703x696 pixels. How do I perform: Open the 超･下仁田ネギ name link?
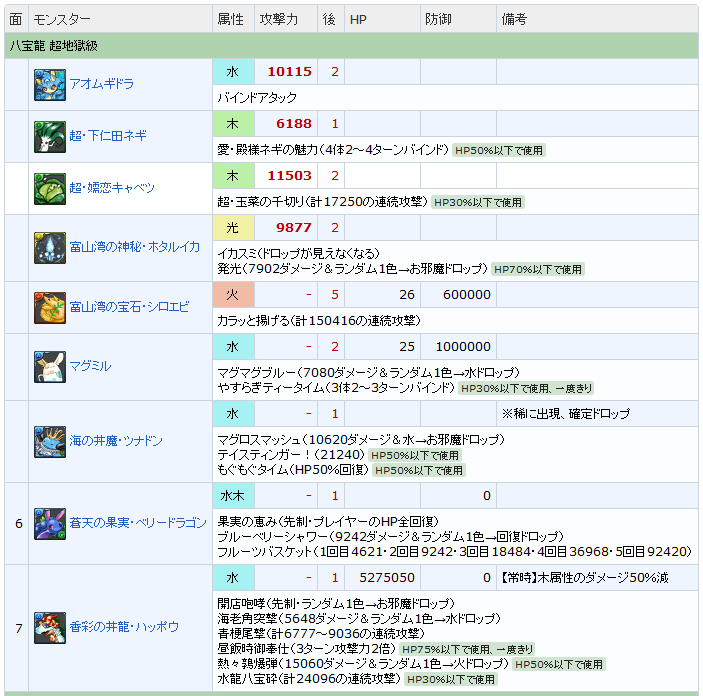[x=110, y=136]
